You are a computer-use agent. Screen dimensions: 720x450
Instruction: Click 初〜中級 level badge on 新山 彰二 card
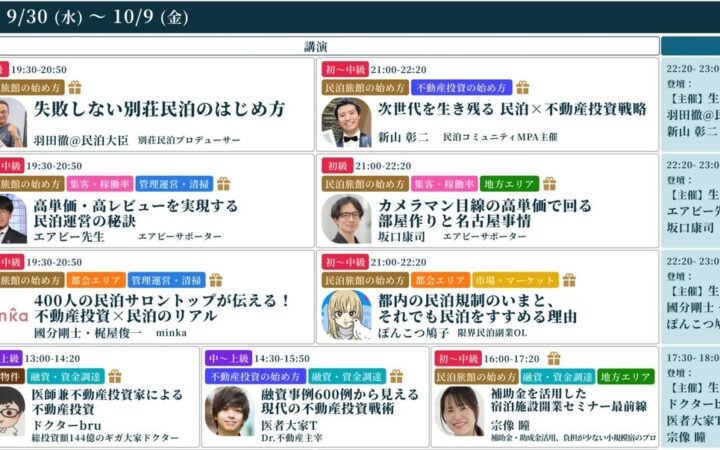[345, 69]
